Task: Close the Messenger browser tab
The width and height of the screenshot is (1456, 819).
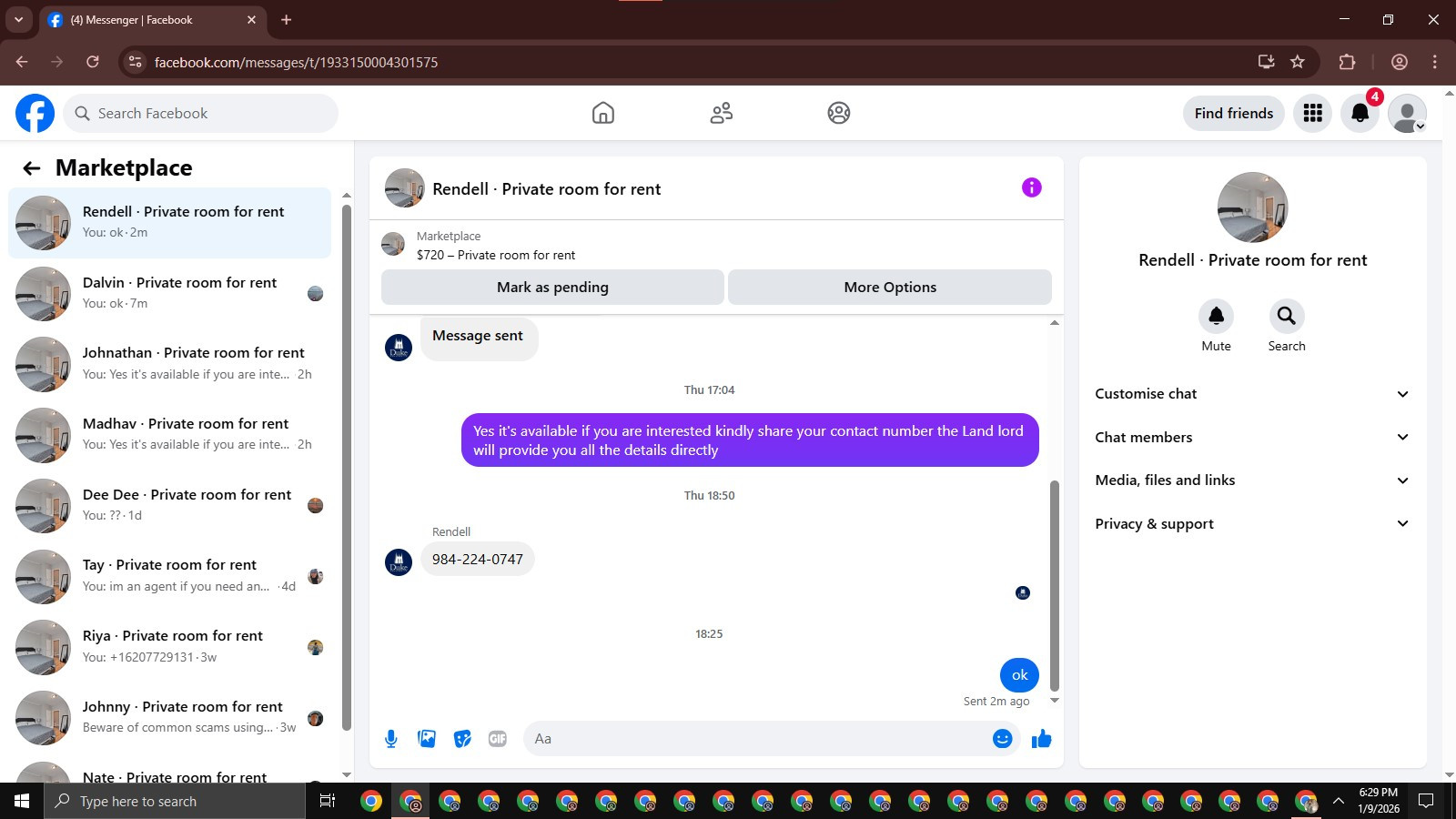Action: (x=252, y=19)
